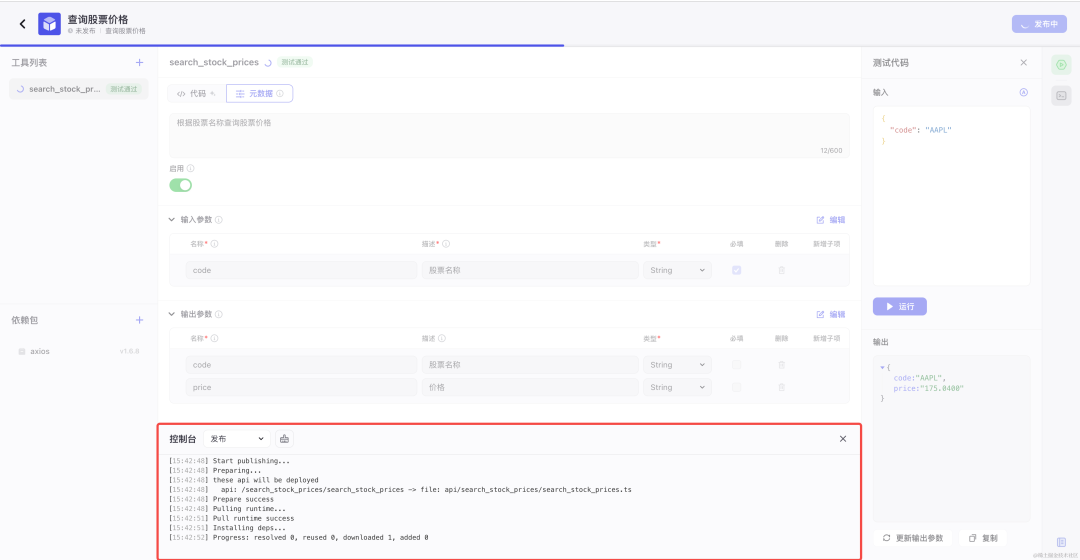This screenshot has height=560, width=1080.
Task: Select search_stock_pr... in tool list
Action: (x=79, y=89)
